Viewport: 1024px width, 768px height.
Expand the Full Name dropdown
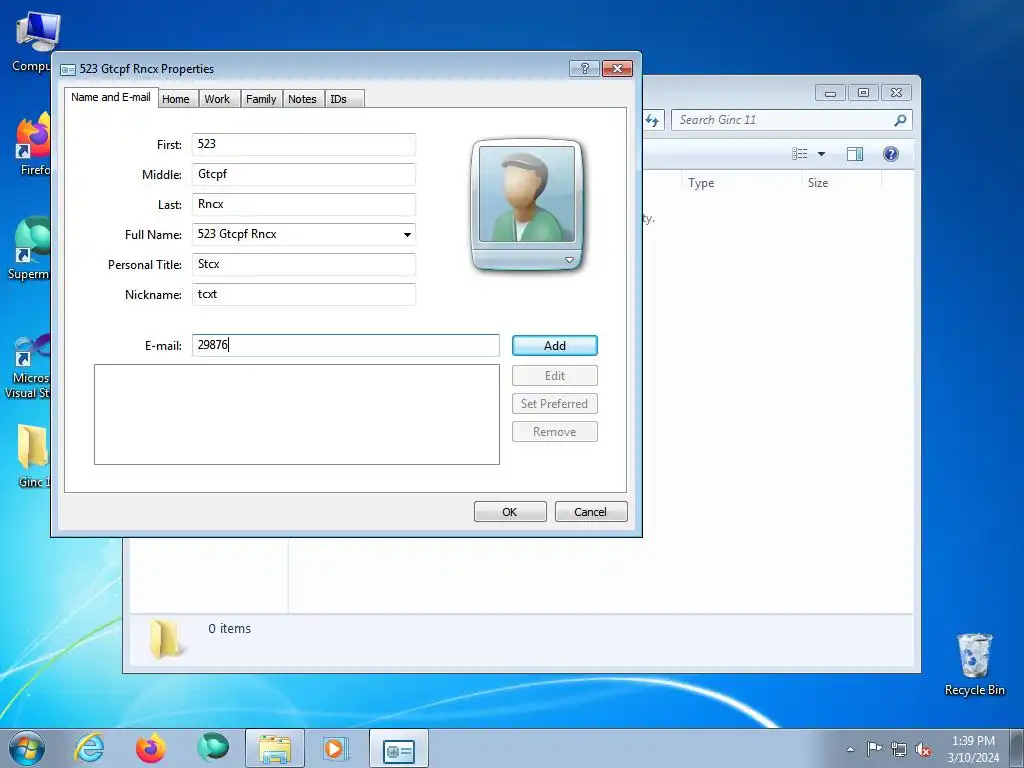point(407,234)
